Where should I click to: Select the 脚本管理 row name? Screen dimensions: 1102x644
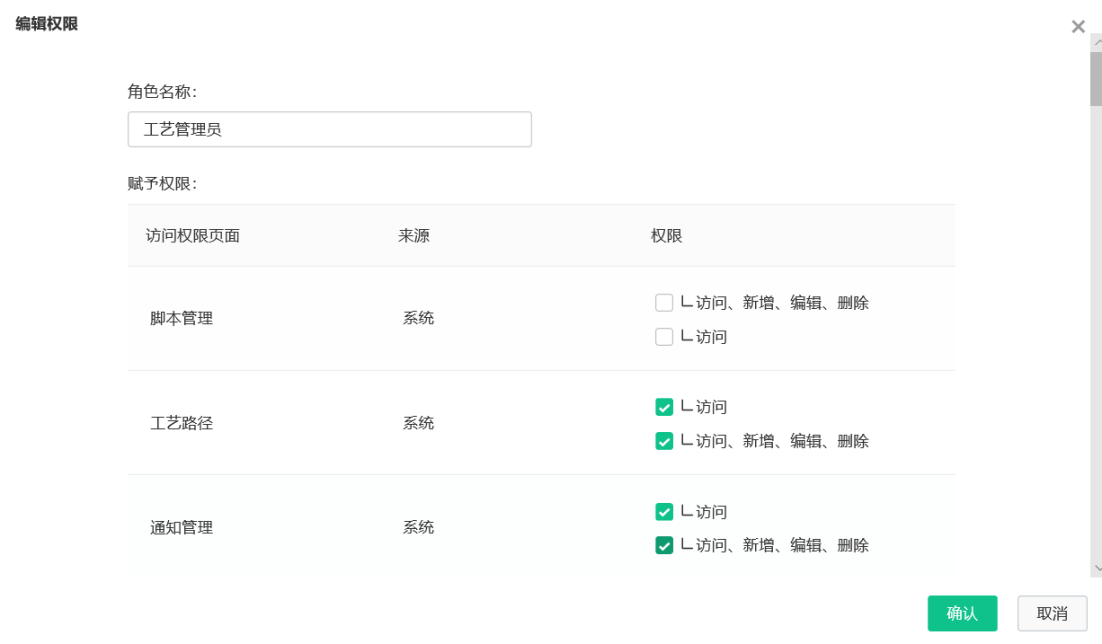point(181,318)
